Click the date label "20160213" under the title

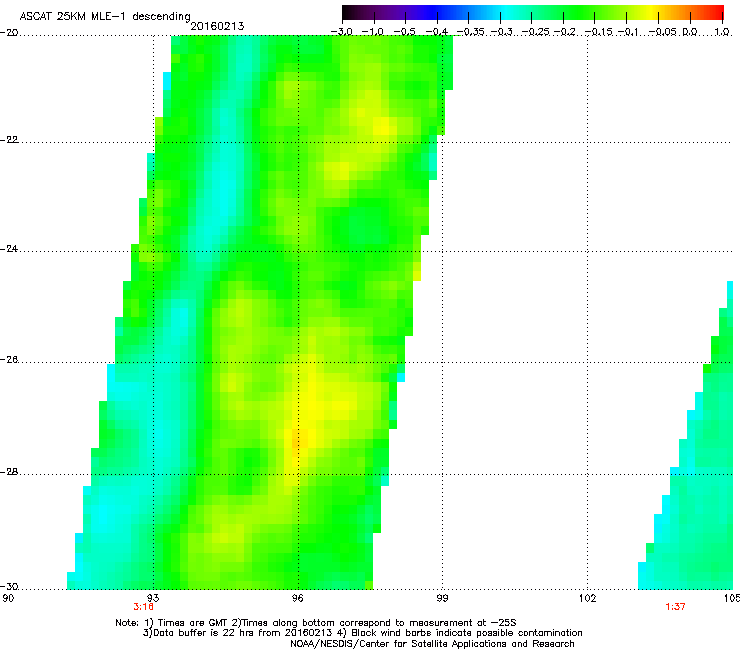(217, 26)
